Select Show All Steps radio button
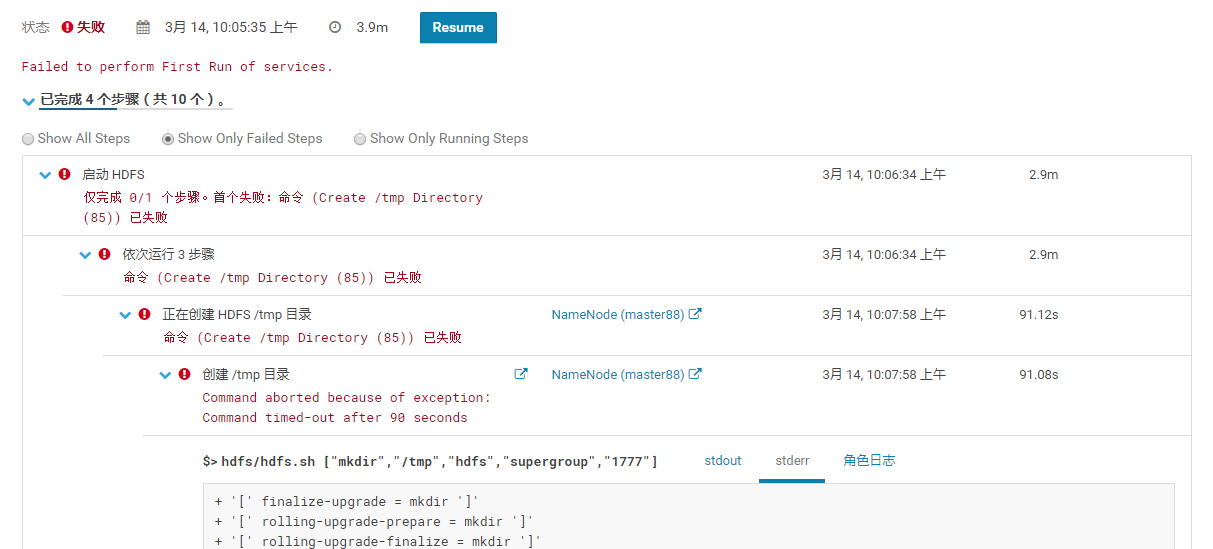The height and width of the screenshot is (549, 1213). coord(28,139)
